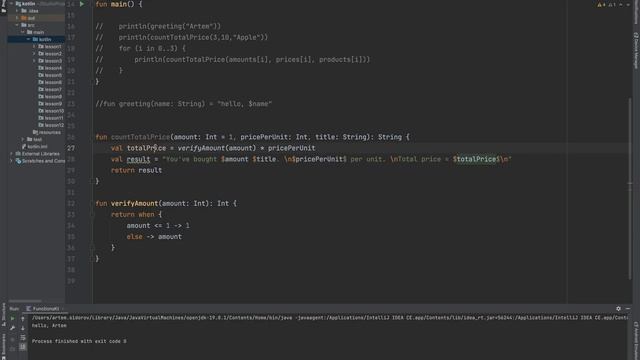Viewport: 640px width, 360px height.
Task: Select the lesson12 package
Action: pos(51,125)
